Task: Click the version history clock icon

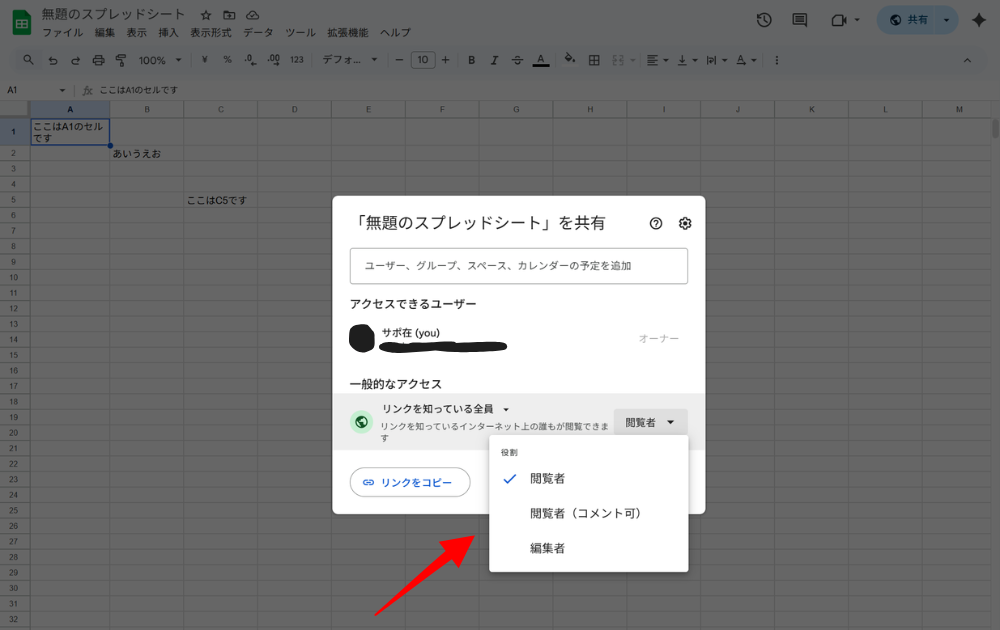Action: pos(764,20)
